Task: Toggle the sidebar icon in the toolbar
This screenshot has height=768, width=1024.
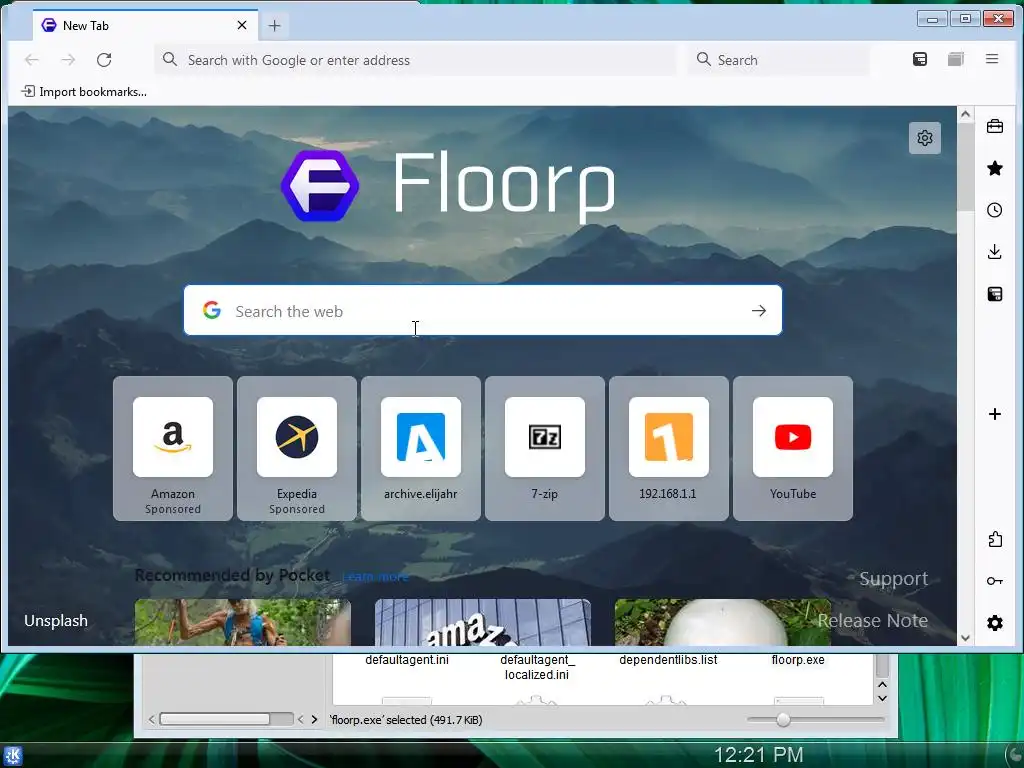Action: pos(920,59)
